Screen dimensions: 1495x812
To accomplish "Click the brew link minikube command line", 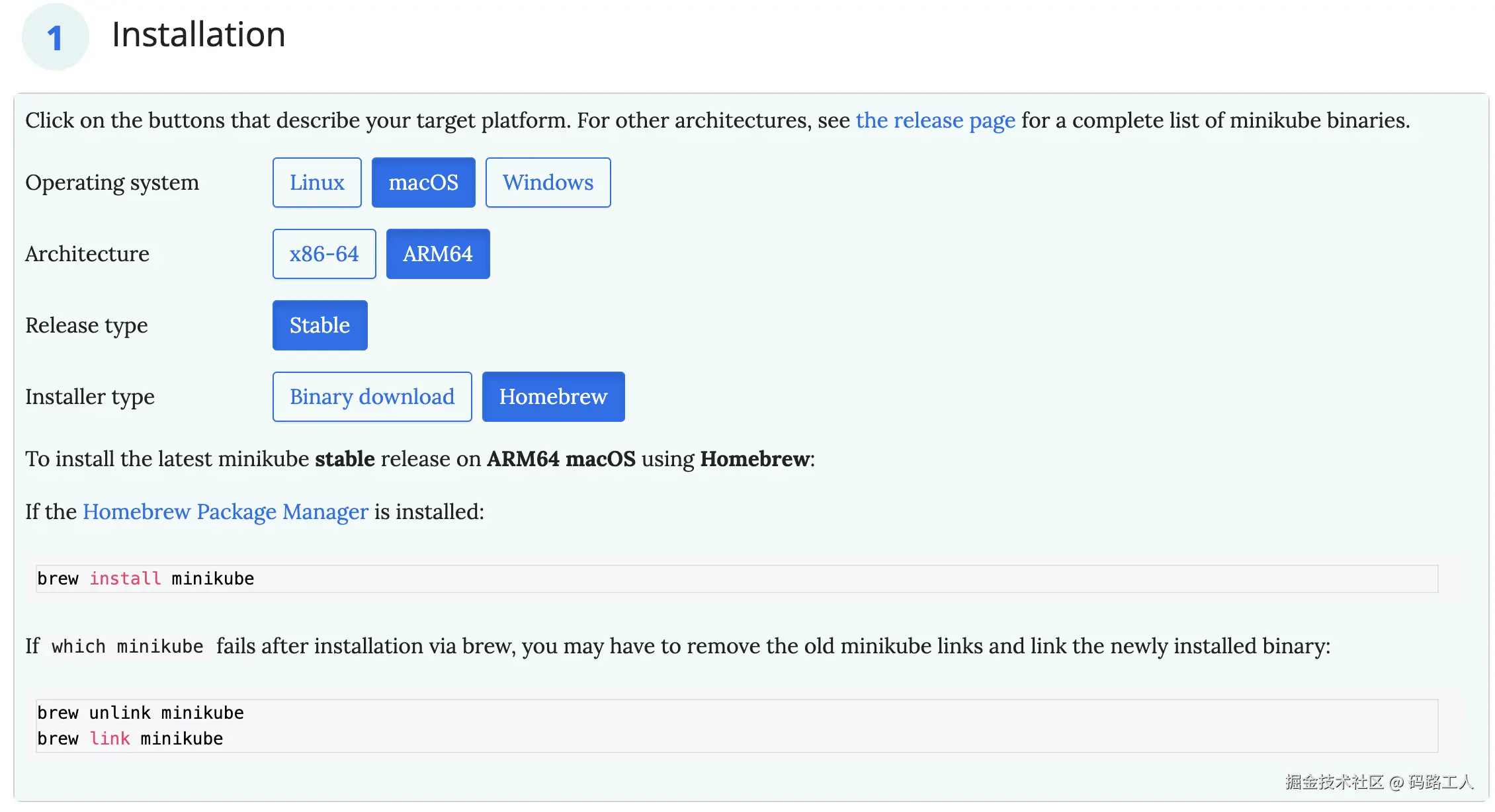I will click(x=130, y=739).
